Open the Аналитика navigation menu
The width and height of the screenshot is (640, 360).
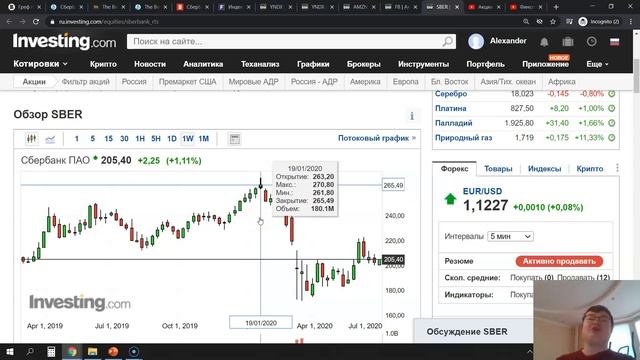coord(203,64)
